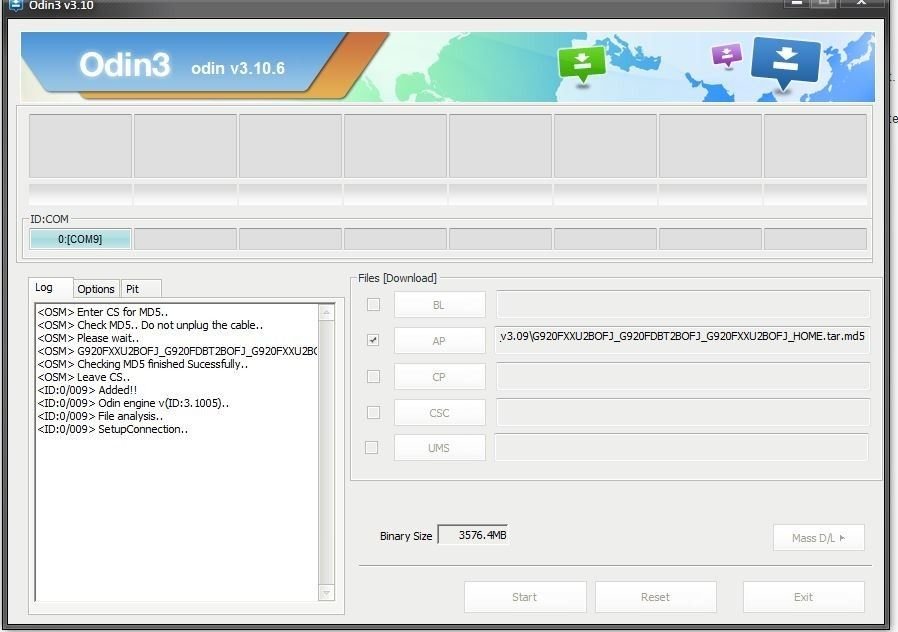
Task: Click the Exit button
Action: tap(804, 597)
